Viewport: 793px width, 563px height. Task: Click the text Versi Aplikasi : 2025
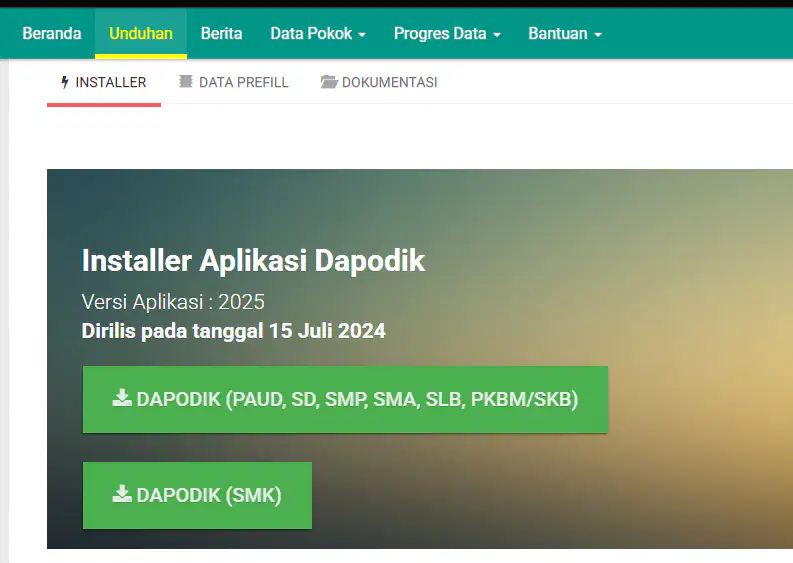[173, 302]
